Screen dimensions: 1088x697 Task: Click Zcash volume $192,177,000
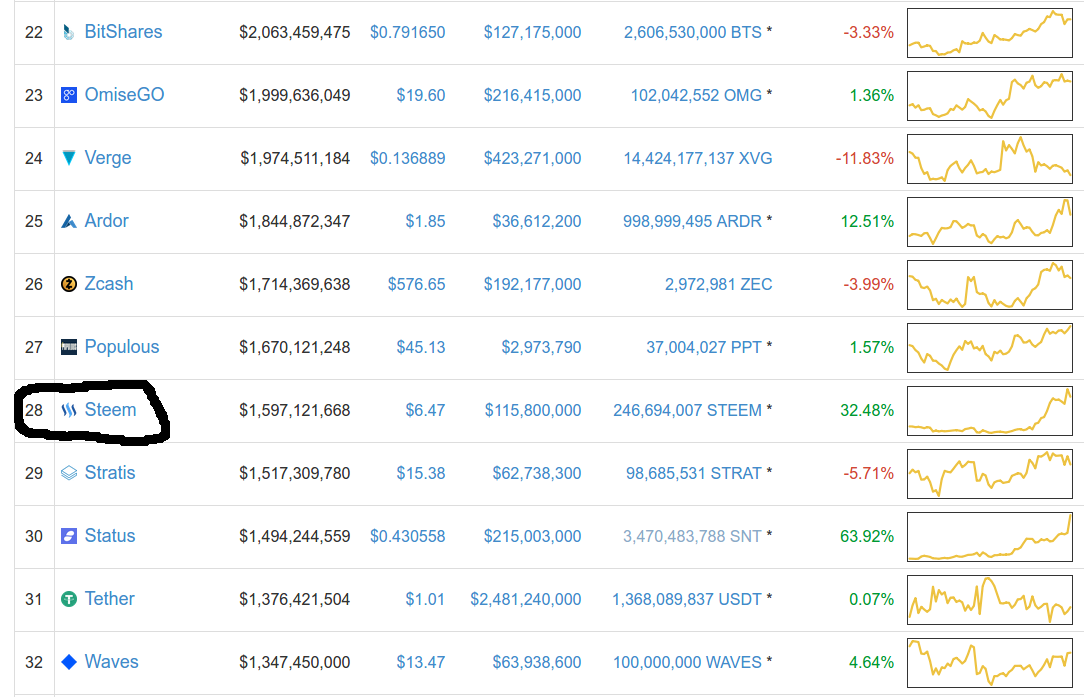(532, 285)
